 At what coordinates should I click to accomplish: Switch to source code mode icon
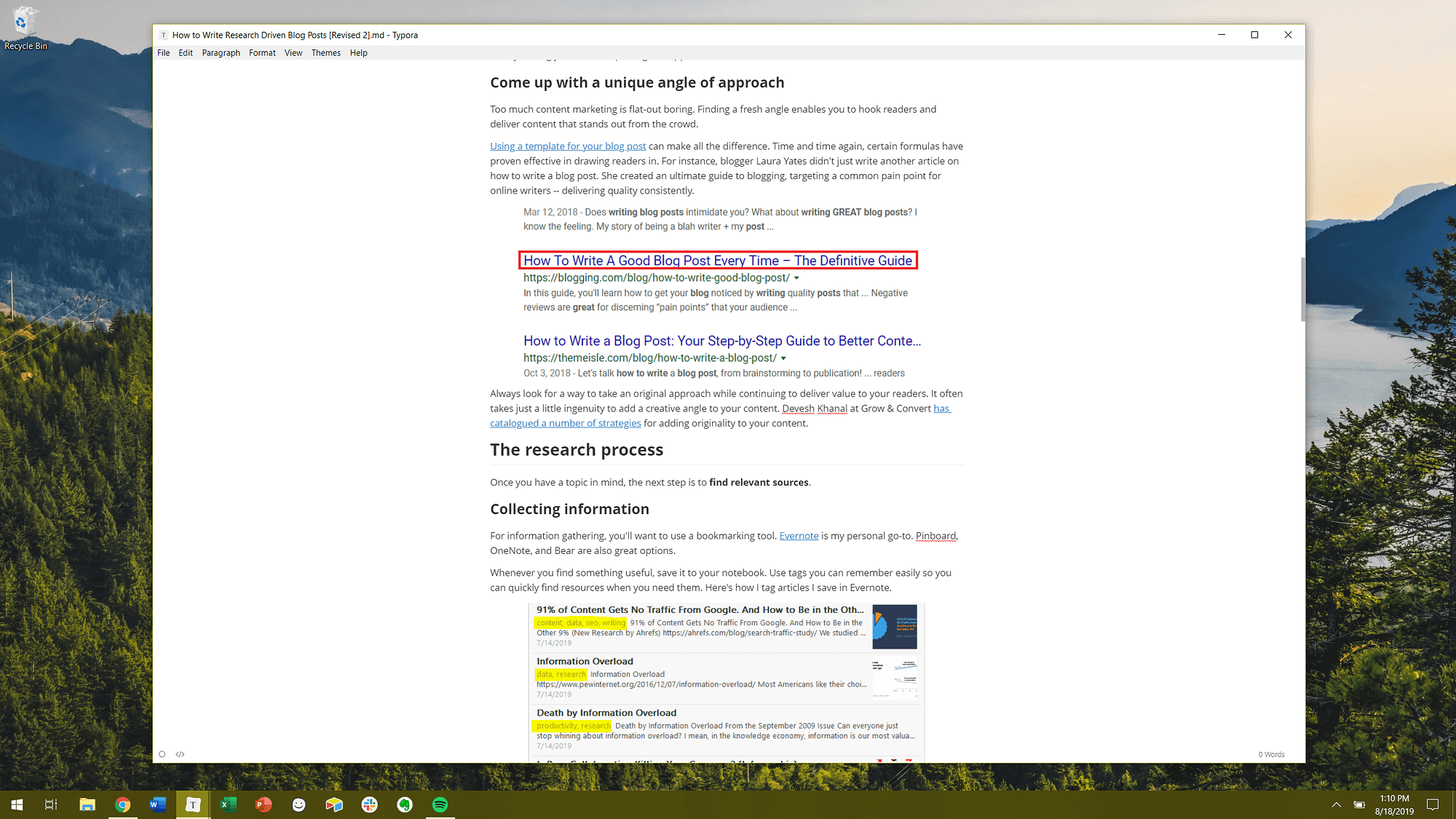180,754
